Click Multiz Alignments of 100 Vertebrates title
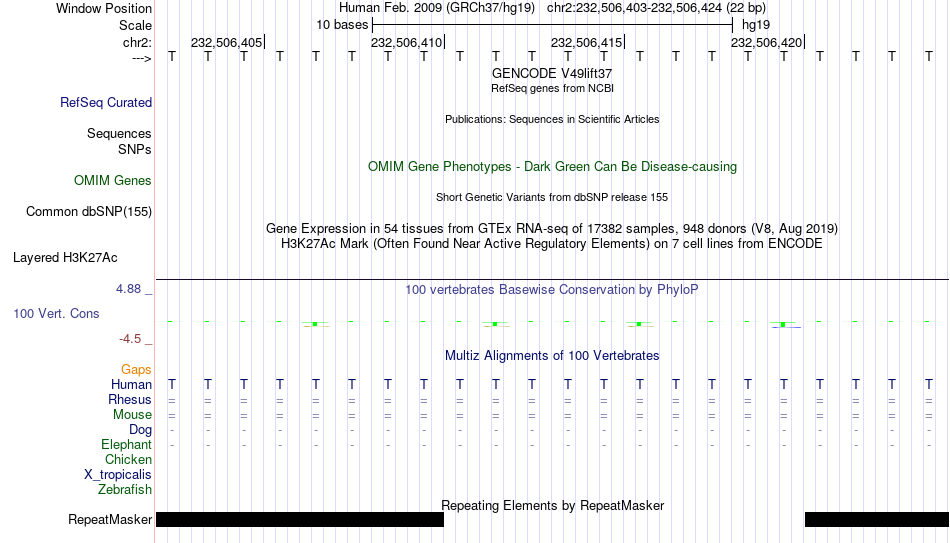Viewport: 950px width, 543px height. (x=552, y=356)
